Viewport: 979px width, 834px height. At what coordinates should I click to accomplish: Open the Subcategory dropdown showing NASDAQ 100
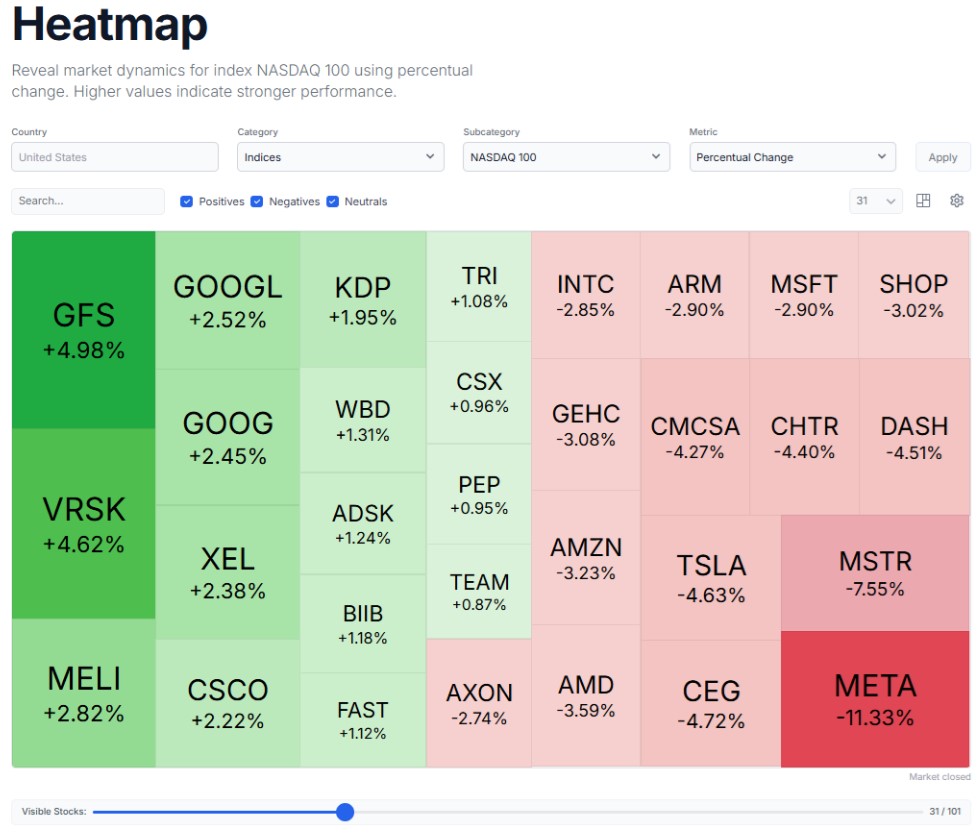pyautogui.click(x=565, y=156)
